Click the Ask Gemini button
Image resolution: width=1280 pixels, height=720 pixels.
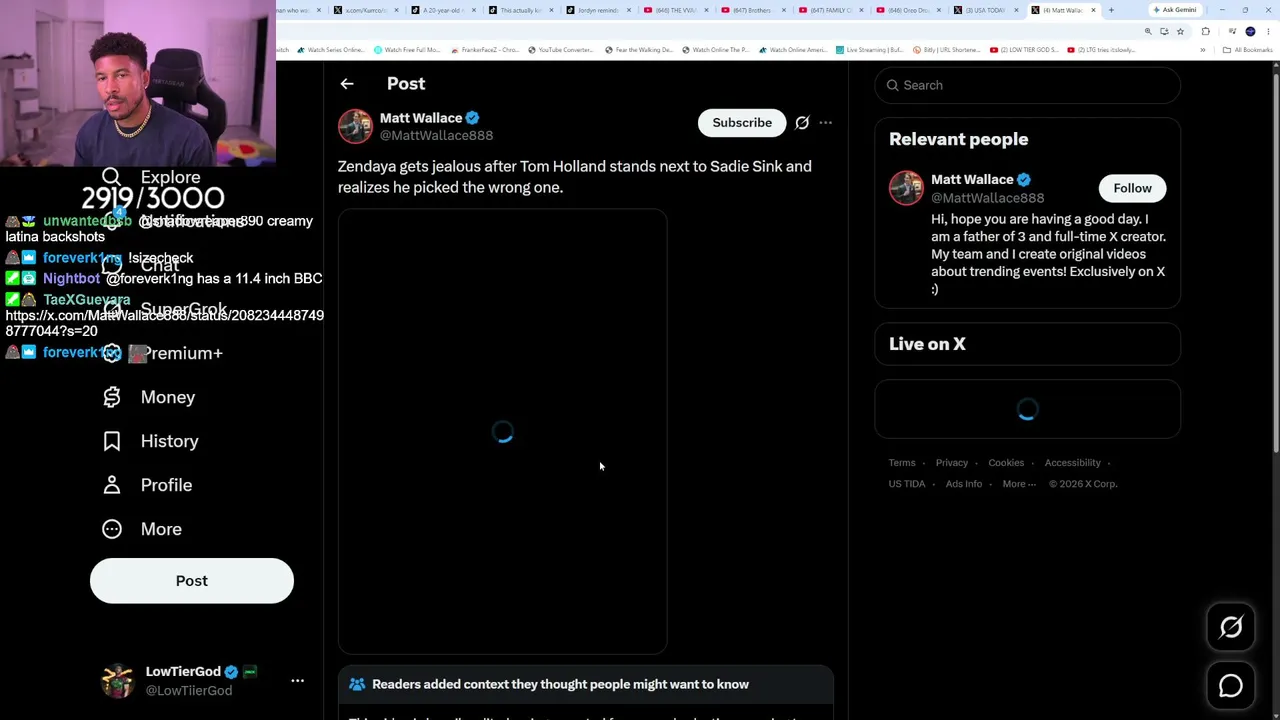click(x=1174, y=10)
